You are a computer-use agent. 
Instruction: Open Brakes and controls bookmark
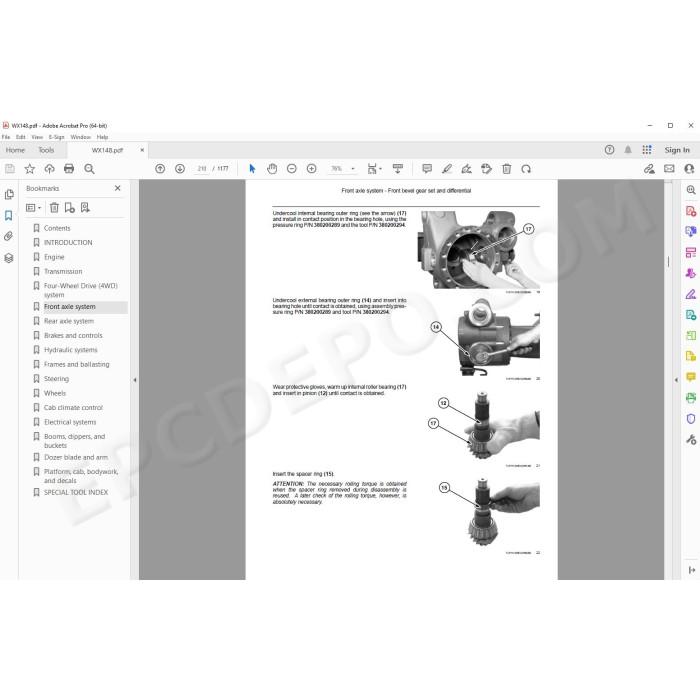click(x=73, y=335)
